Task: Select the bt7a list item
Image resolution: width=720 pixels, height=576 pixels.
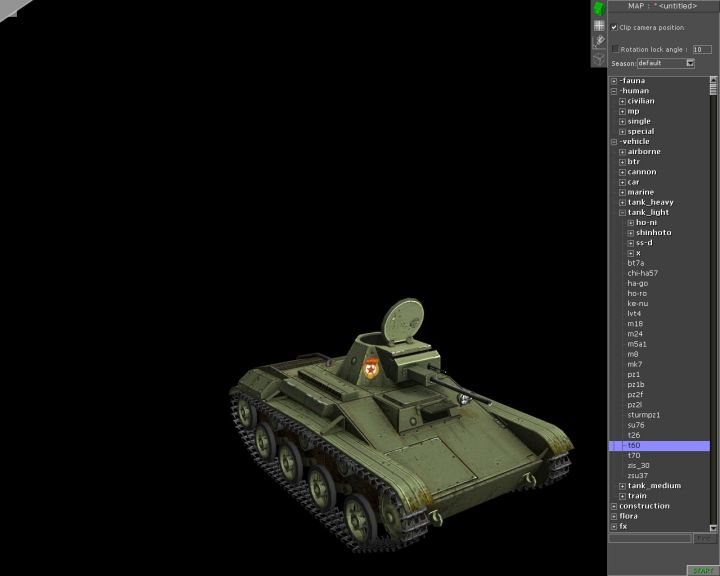Action: click(636, 263)
